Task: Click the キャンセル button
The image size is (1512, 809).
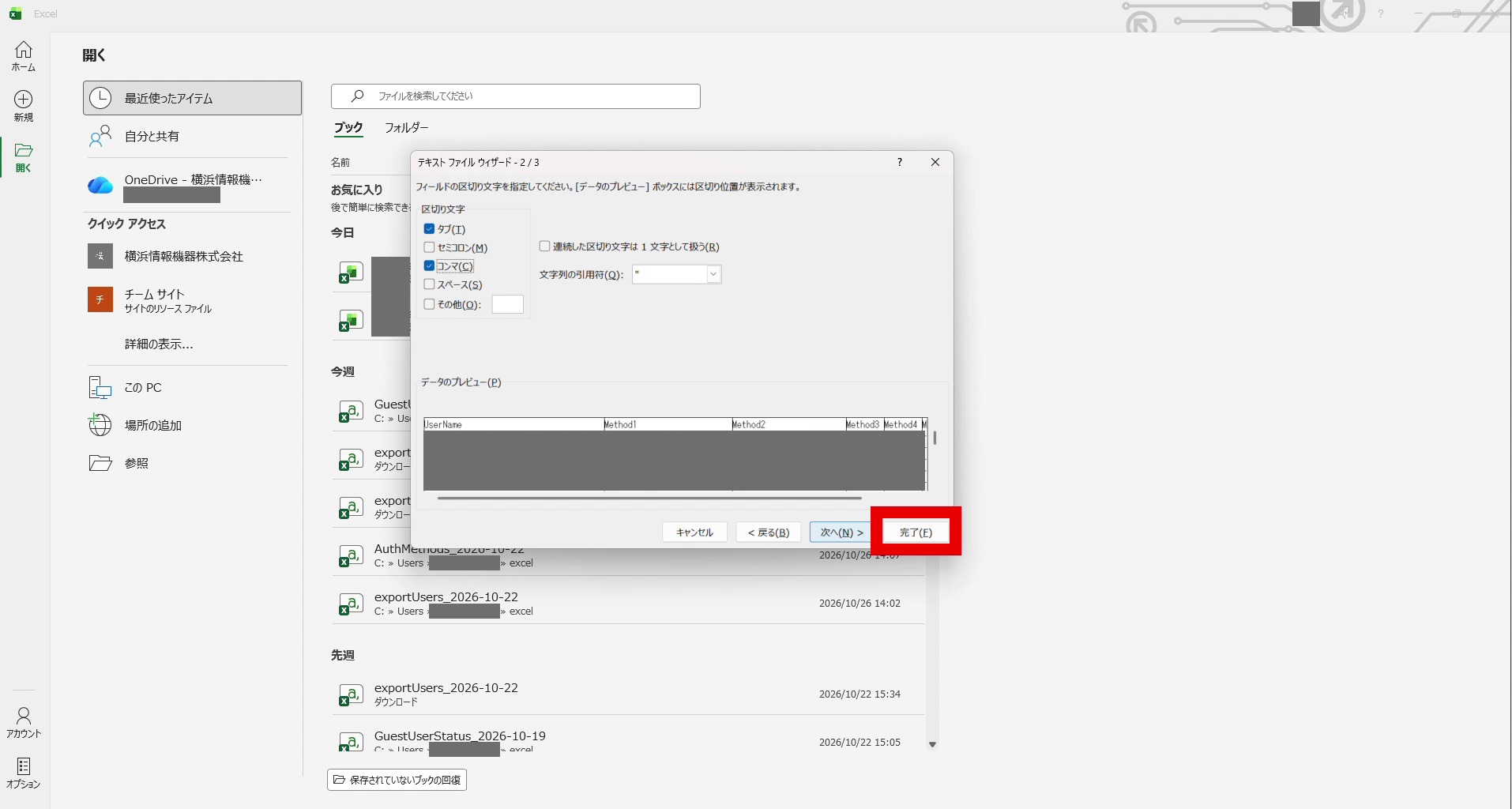Action: point(694,532)
